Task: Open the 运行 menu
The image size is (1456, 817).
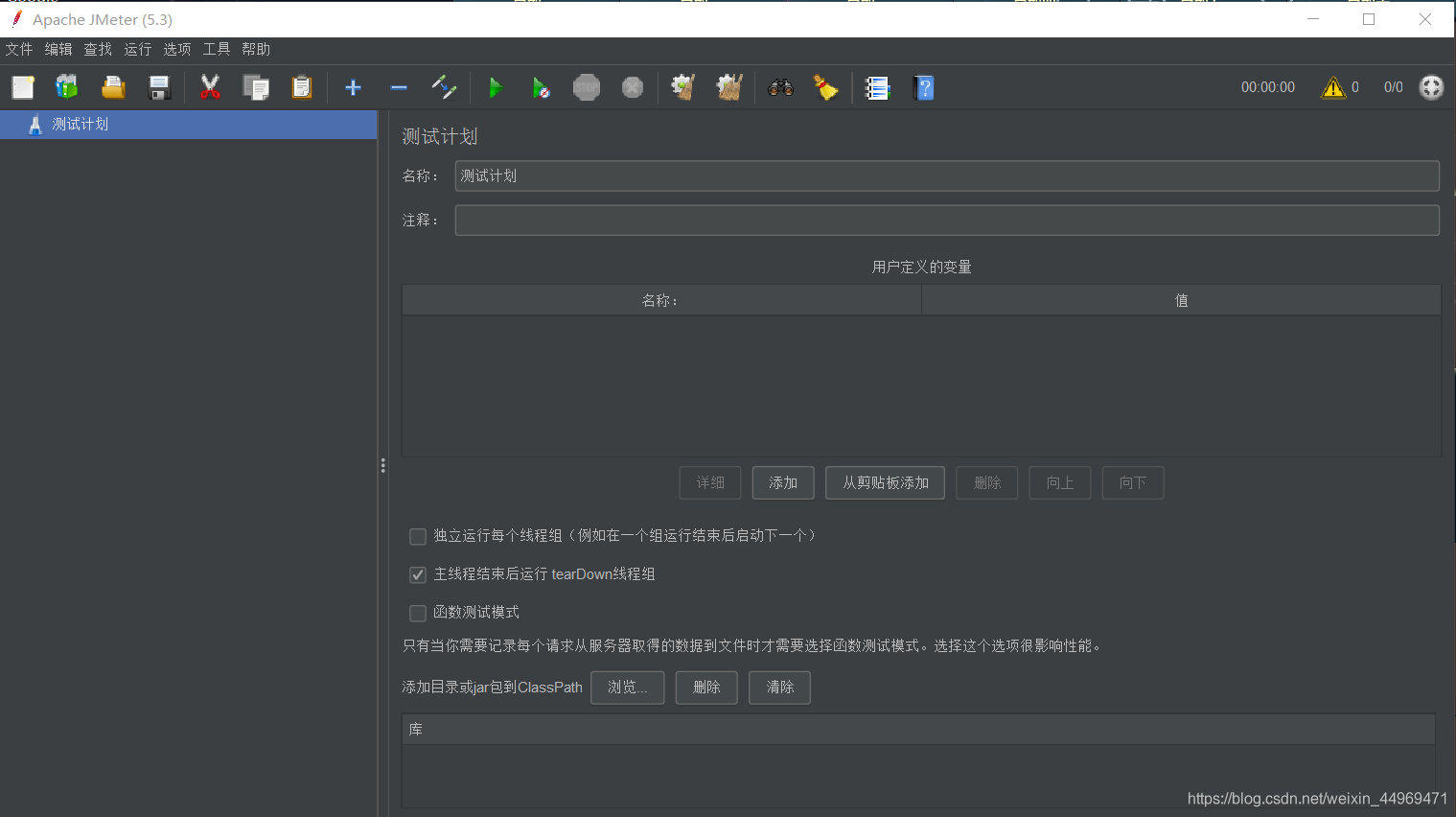Action: coord(138,49)
